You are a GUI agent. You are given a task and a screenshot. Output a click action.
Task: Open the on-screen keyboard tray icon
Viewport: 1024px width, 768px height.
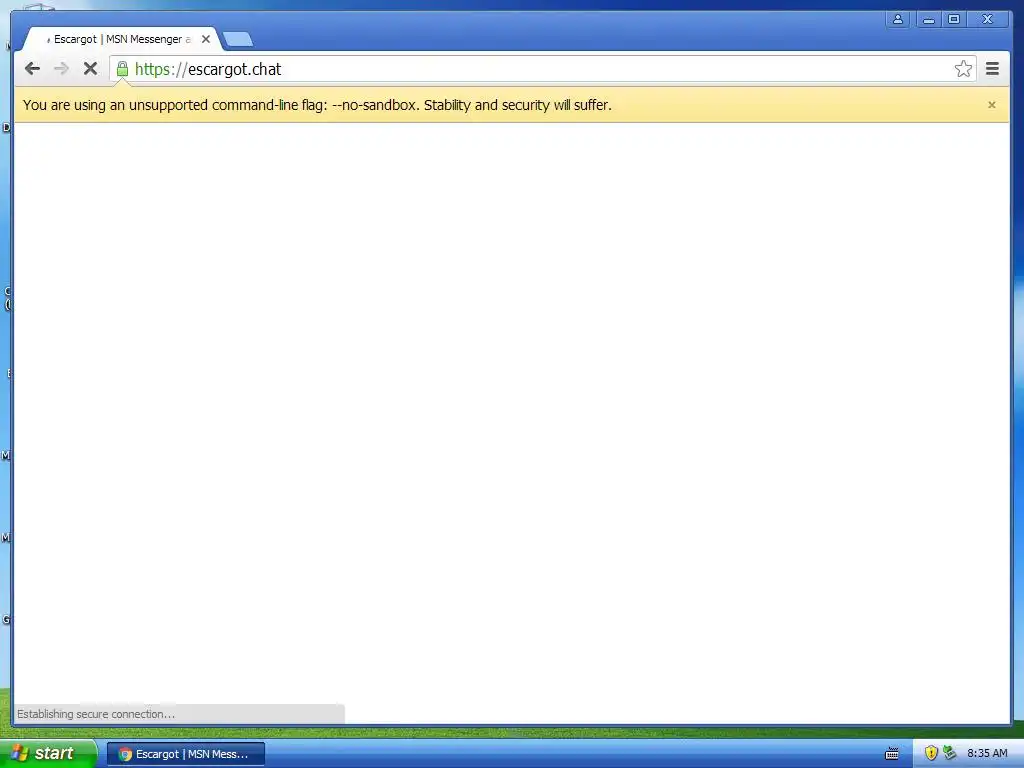coord(891,754)
